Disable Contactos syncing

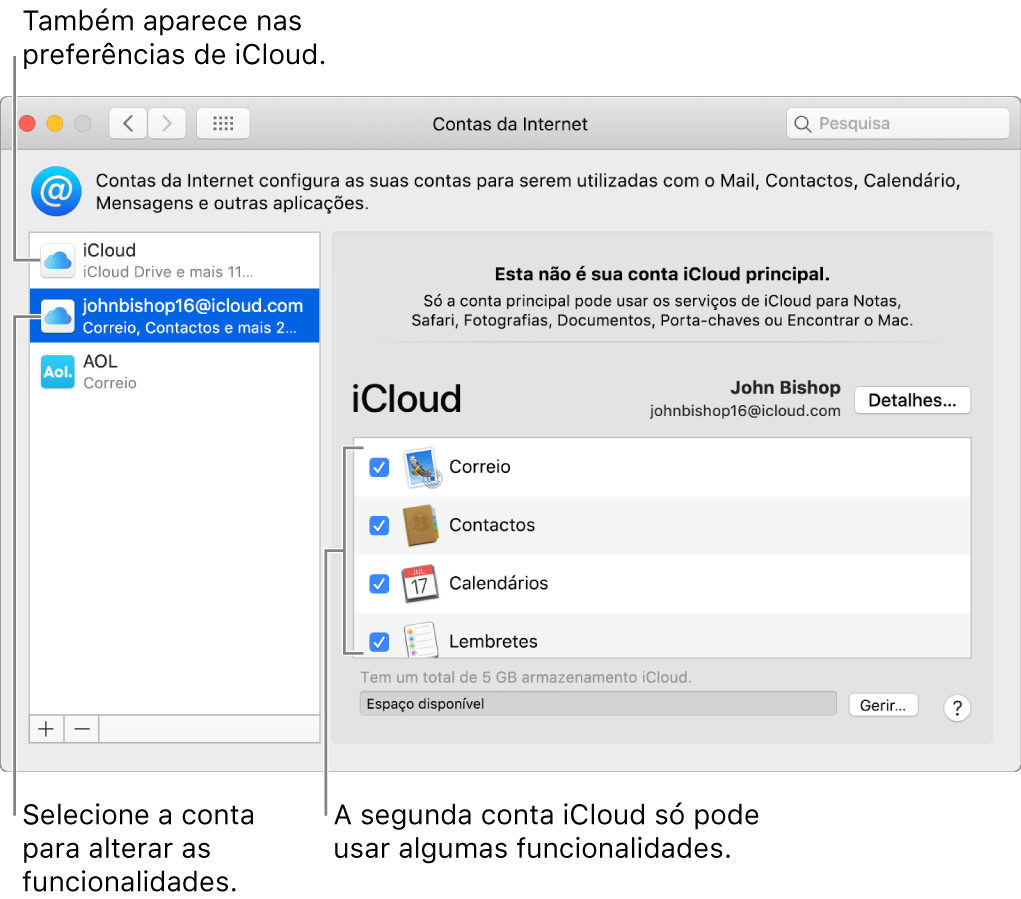click(379, 525)
